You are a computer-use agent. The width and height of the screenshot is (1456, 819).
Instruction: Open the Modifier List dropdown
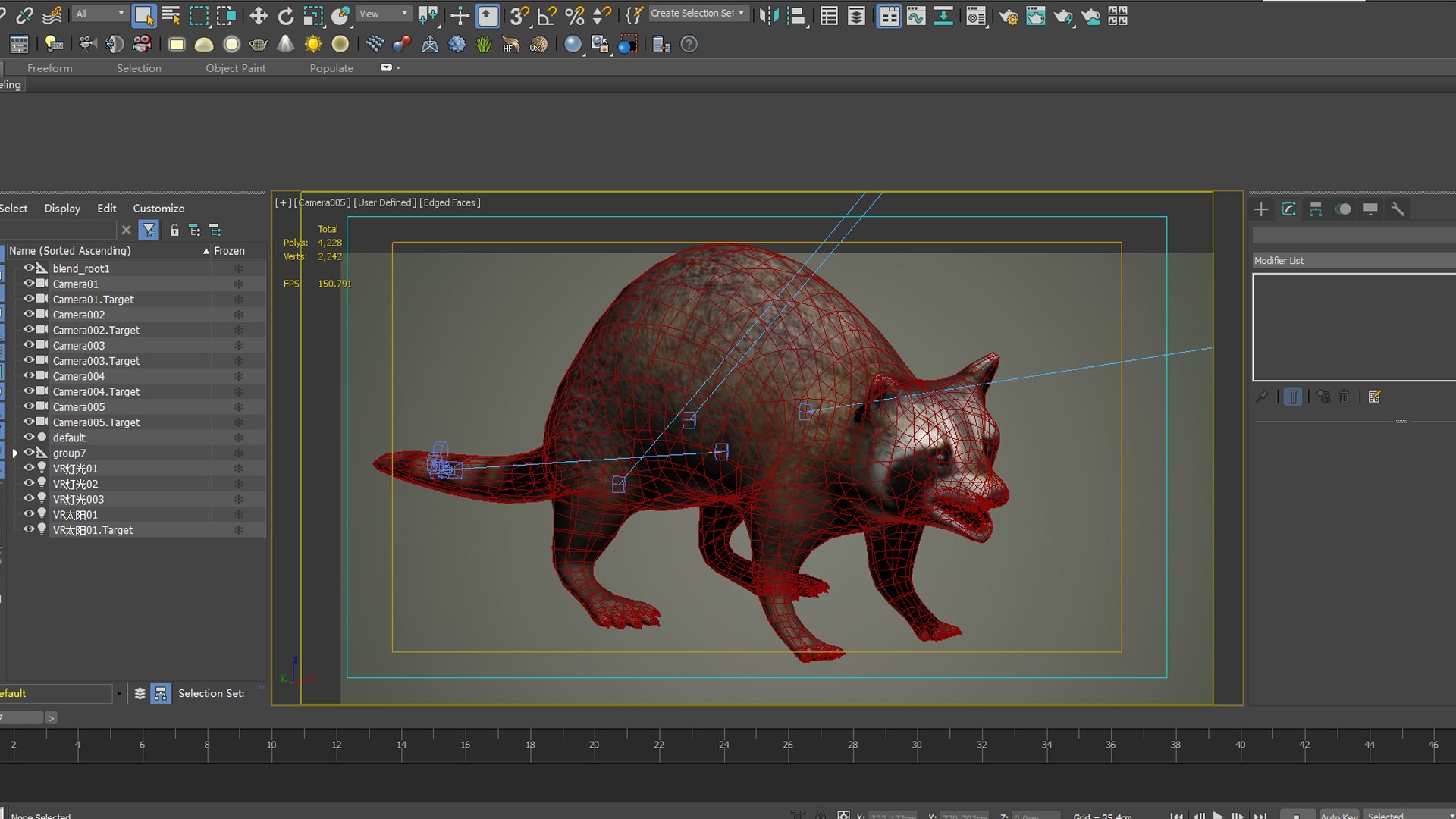[x=1354, y=260]
